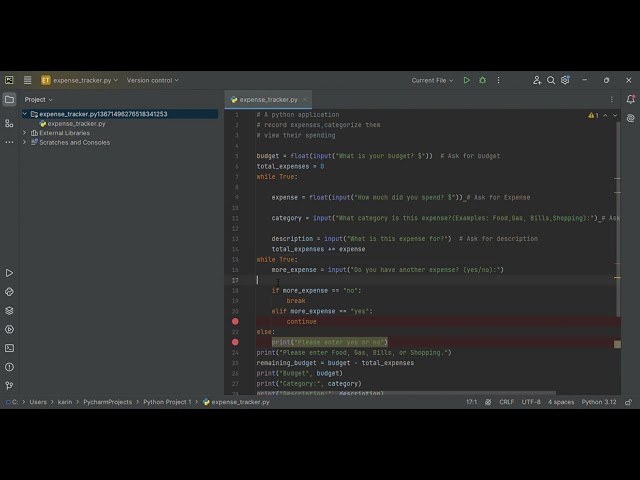
Task: Click the Users breadcrumb in the status bar
Action: click(38, 402)
